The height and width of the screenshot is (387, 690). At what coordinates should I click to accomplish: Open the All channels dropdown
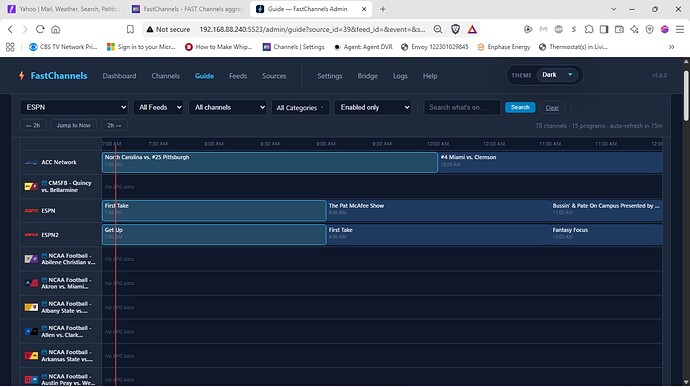pos(228,107)
